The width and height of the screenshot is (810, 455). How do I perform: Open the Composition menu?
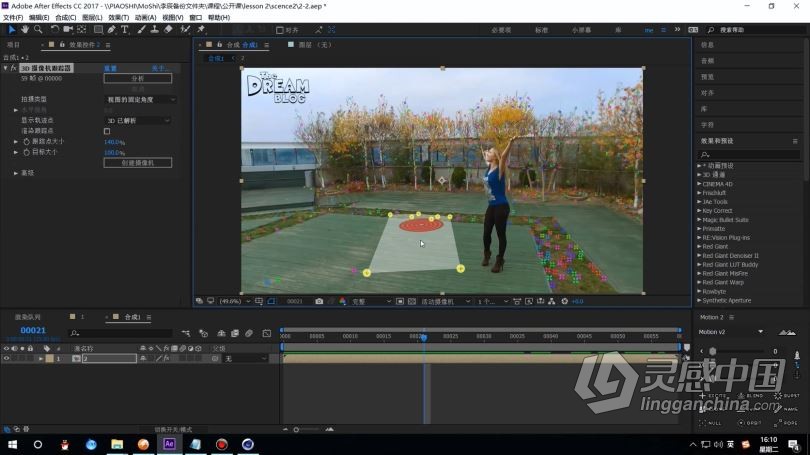(x=66, y=18)
